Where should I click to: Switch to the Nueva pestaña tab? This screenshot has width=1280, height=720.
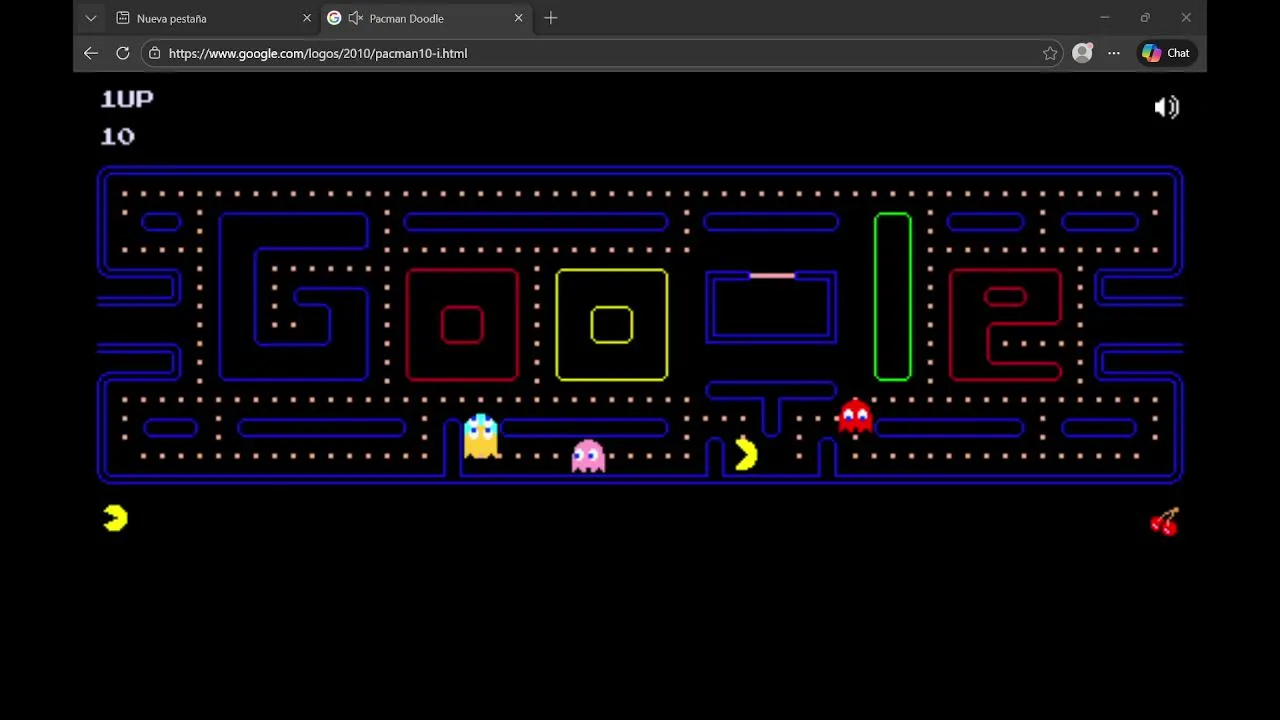(x=214, y=18)
